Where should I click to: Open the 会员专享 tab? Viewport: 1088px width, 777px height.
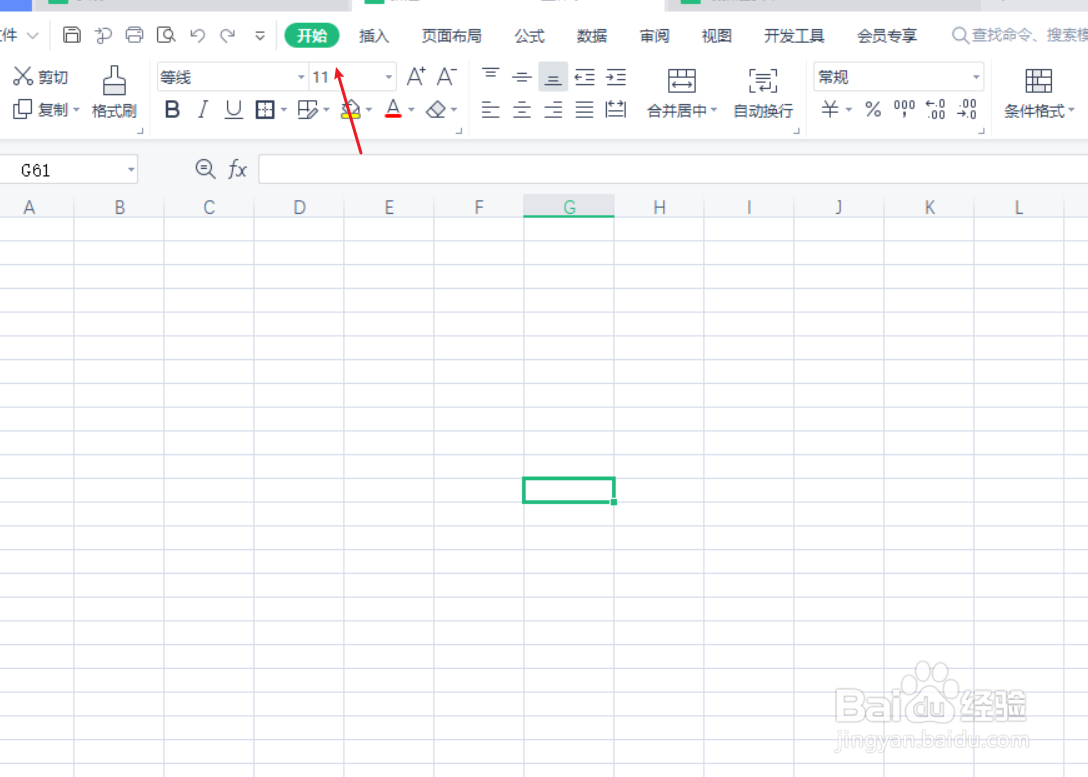887,35
